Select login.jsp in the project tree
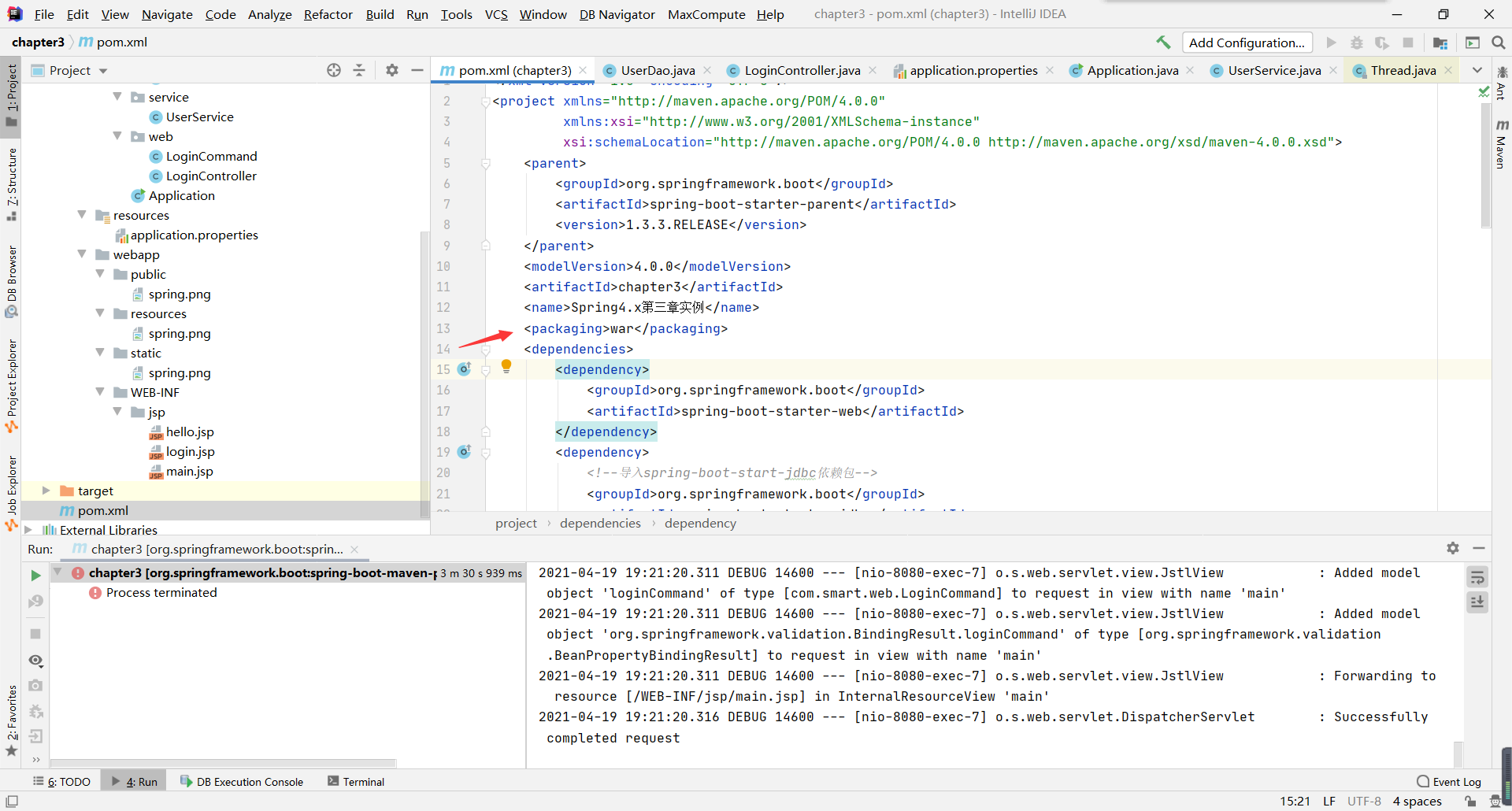The width and height of the screenshot is (1512, 811). pos(190,451)
